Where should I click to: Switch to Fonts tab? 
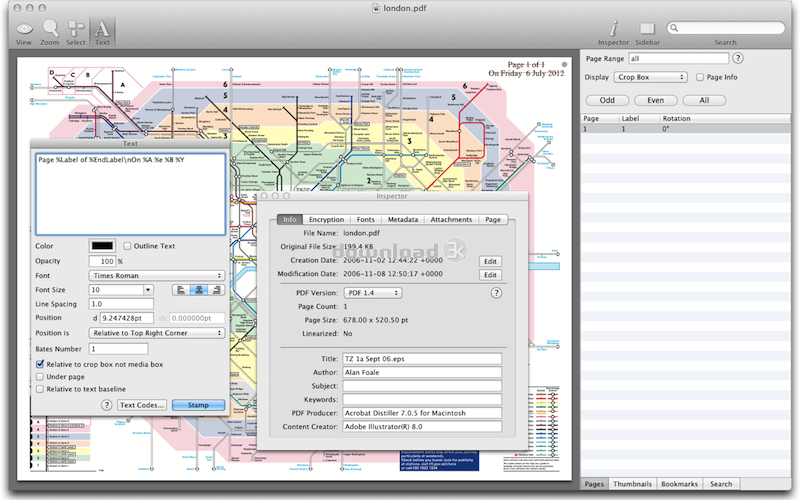(366, 219)
